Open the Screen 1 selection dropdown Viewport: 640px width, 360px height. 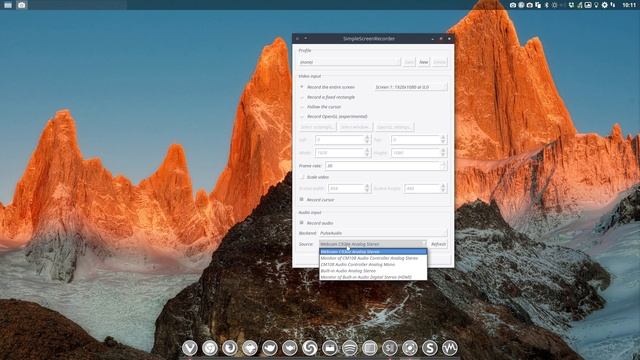[411, 87]
